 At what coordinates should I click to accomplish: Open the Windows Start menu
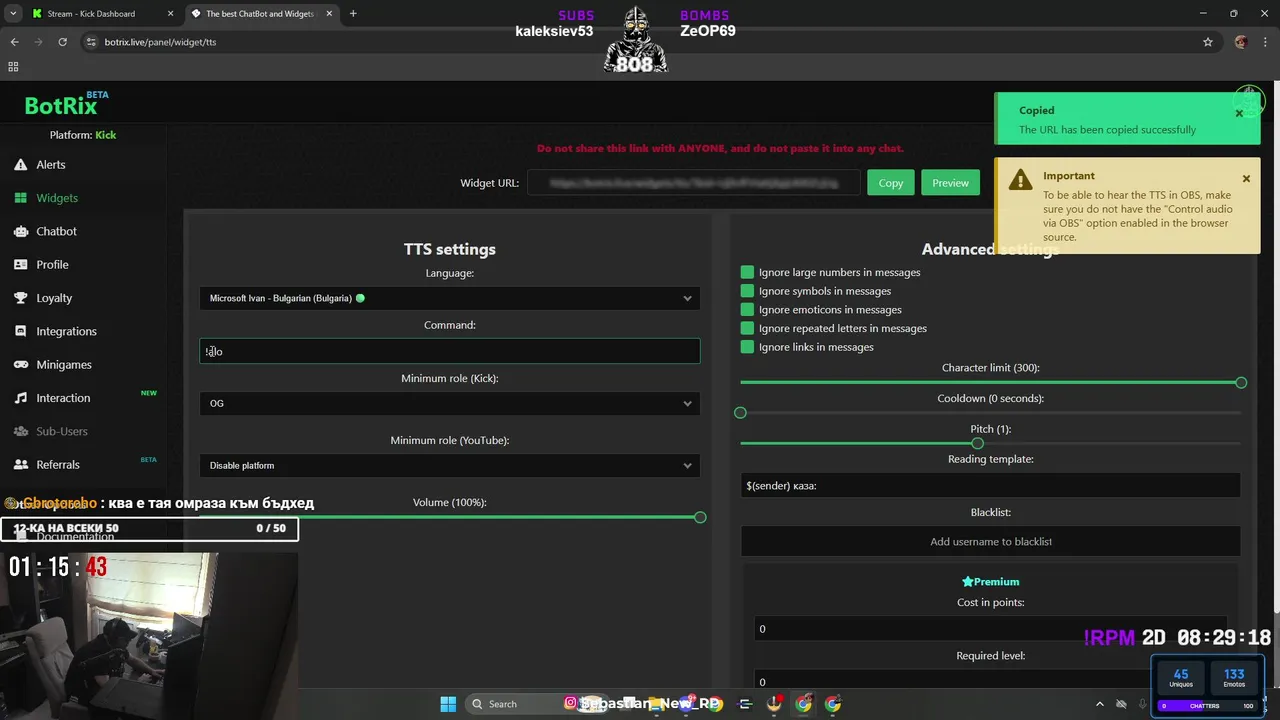pos(448,703)
